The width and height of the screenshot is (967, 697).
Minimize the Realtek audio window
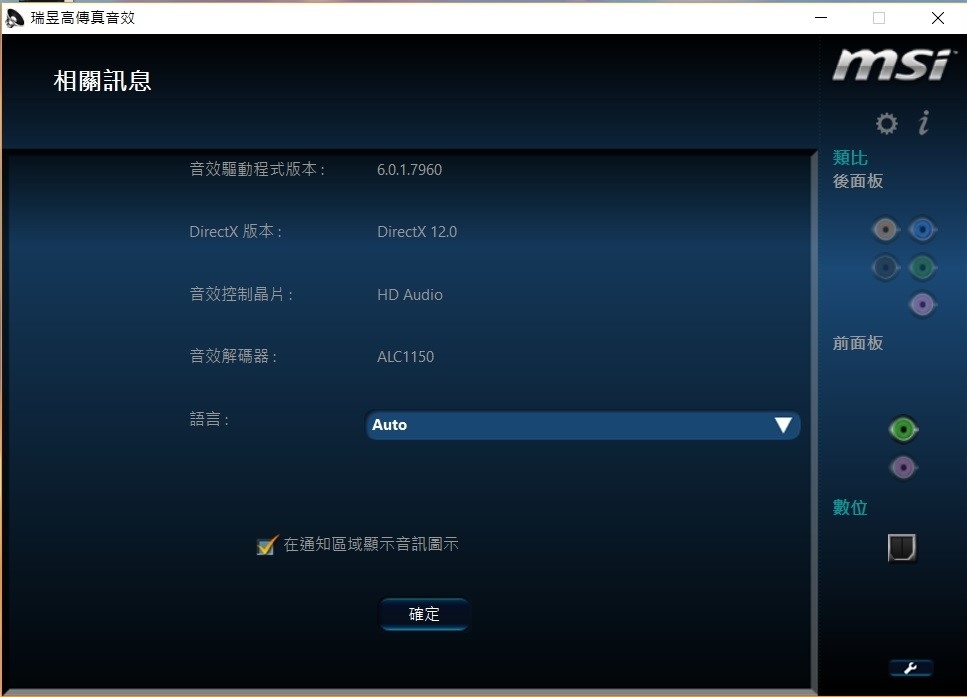tap(821, 18)
